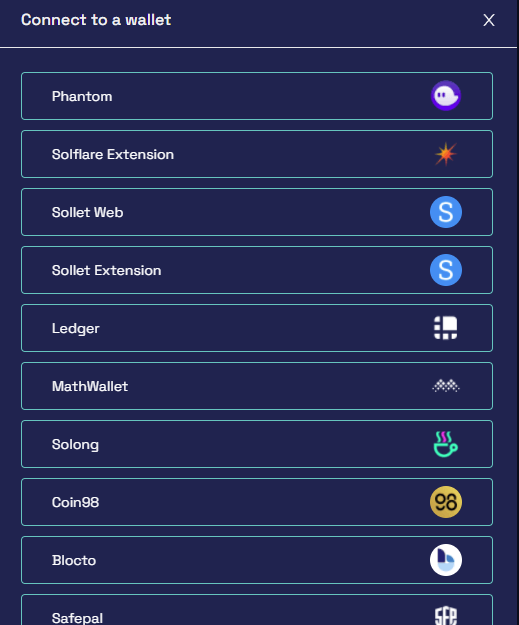The image size is (519, 625).
Task: Click the Blocto logo icon
Action: click(x=446, y=560)
